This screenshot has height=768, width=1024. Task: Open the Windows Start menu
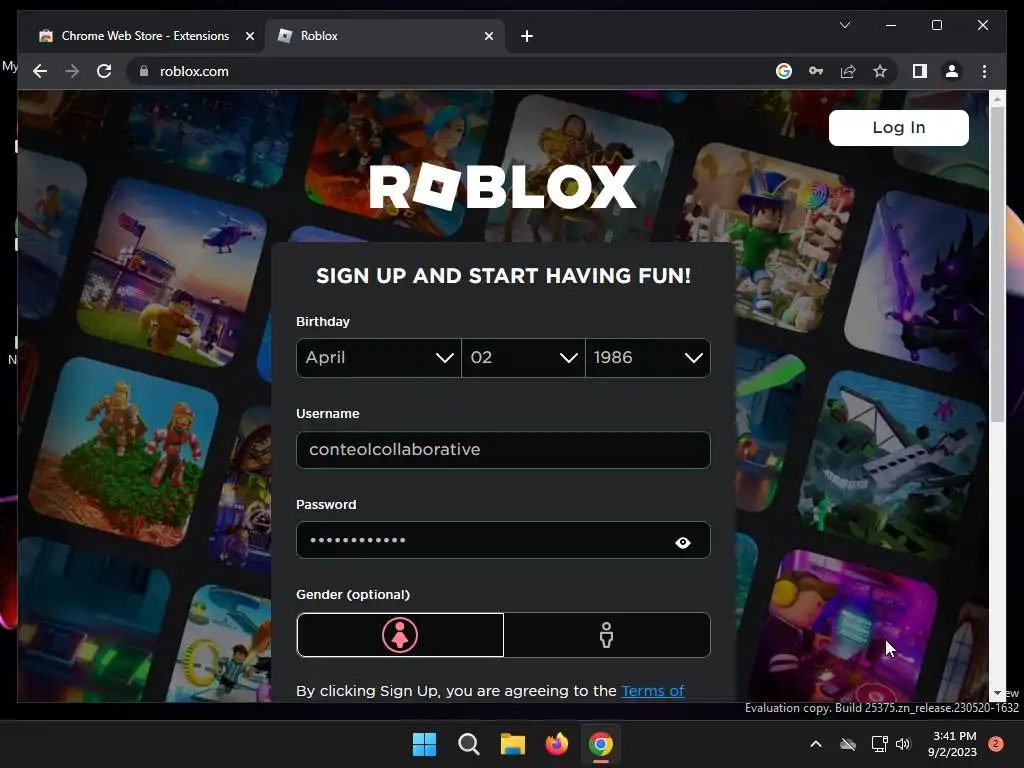coord(424,744)
